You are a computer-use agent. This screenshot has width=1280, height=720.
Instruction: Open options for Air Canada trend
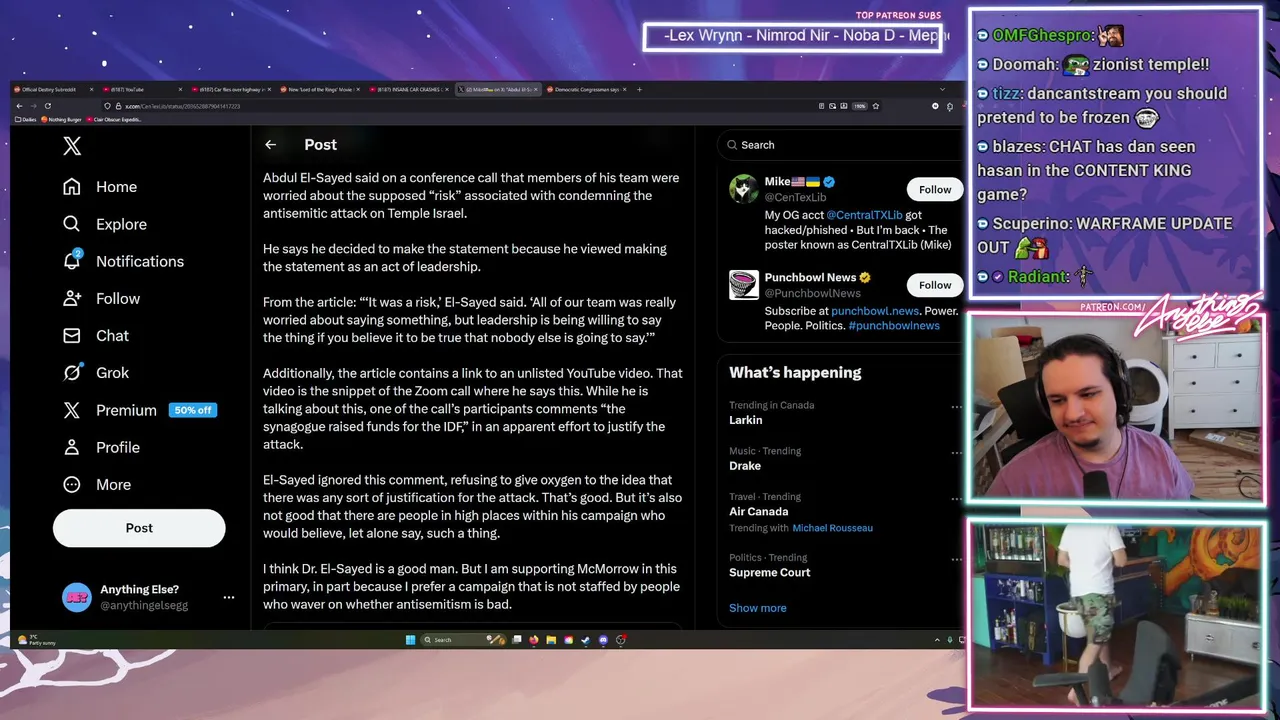coord(956,498)
